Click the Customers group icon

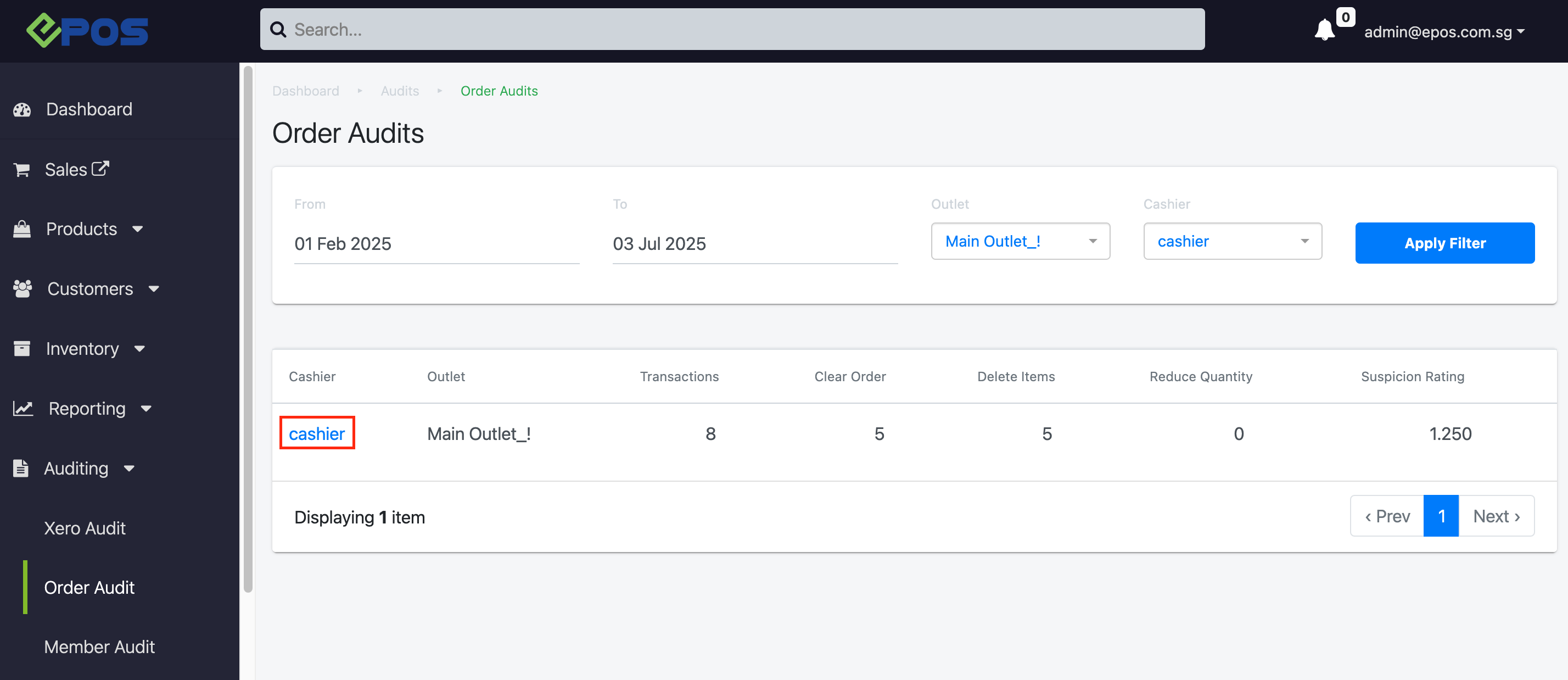[23, 288]
